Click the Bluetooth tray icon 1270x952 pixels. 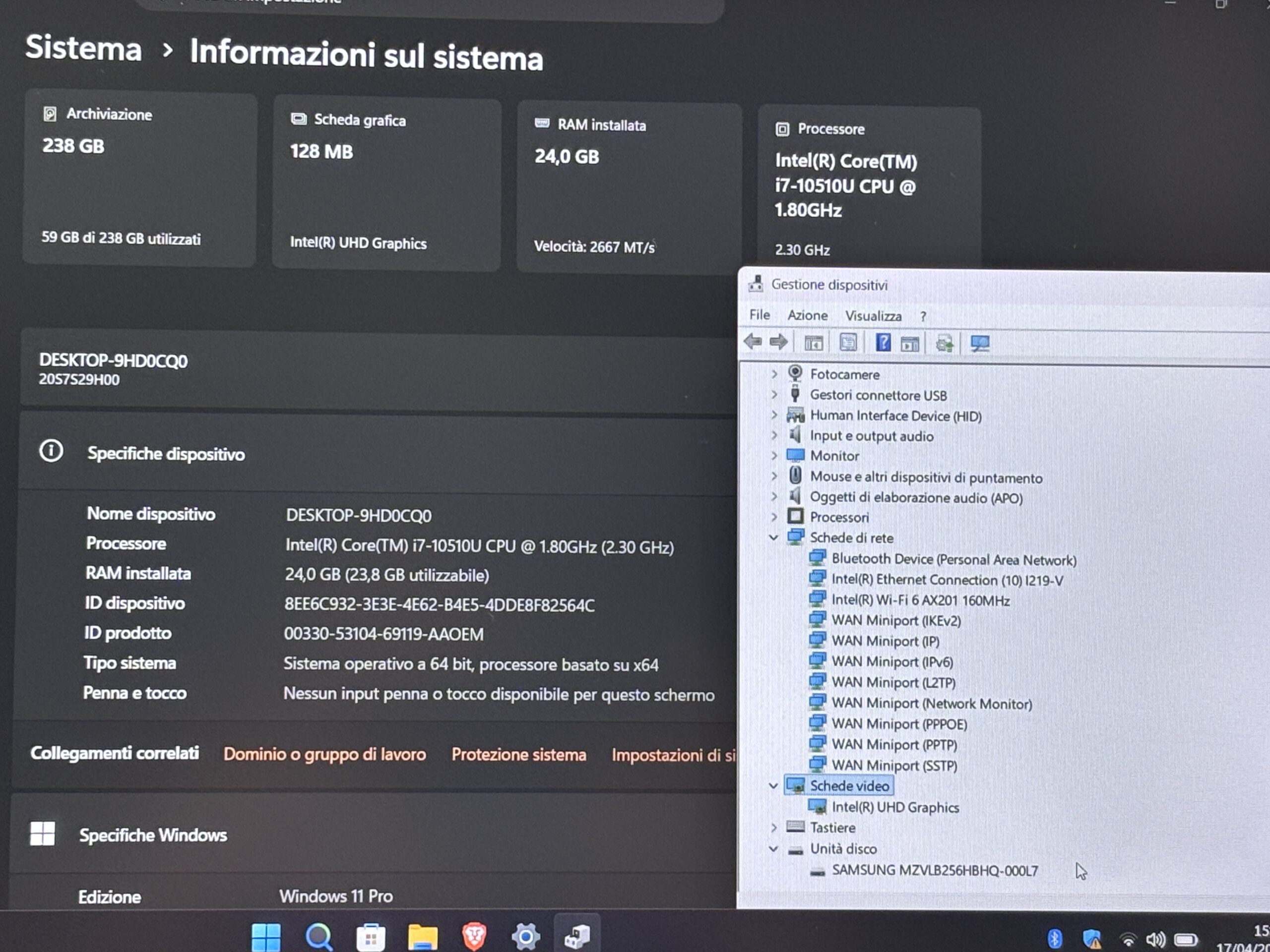tap(1054, 939)
